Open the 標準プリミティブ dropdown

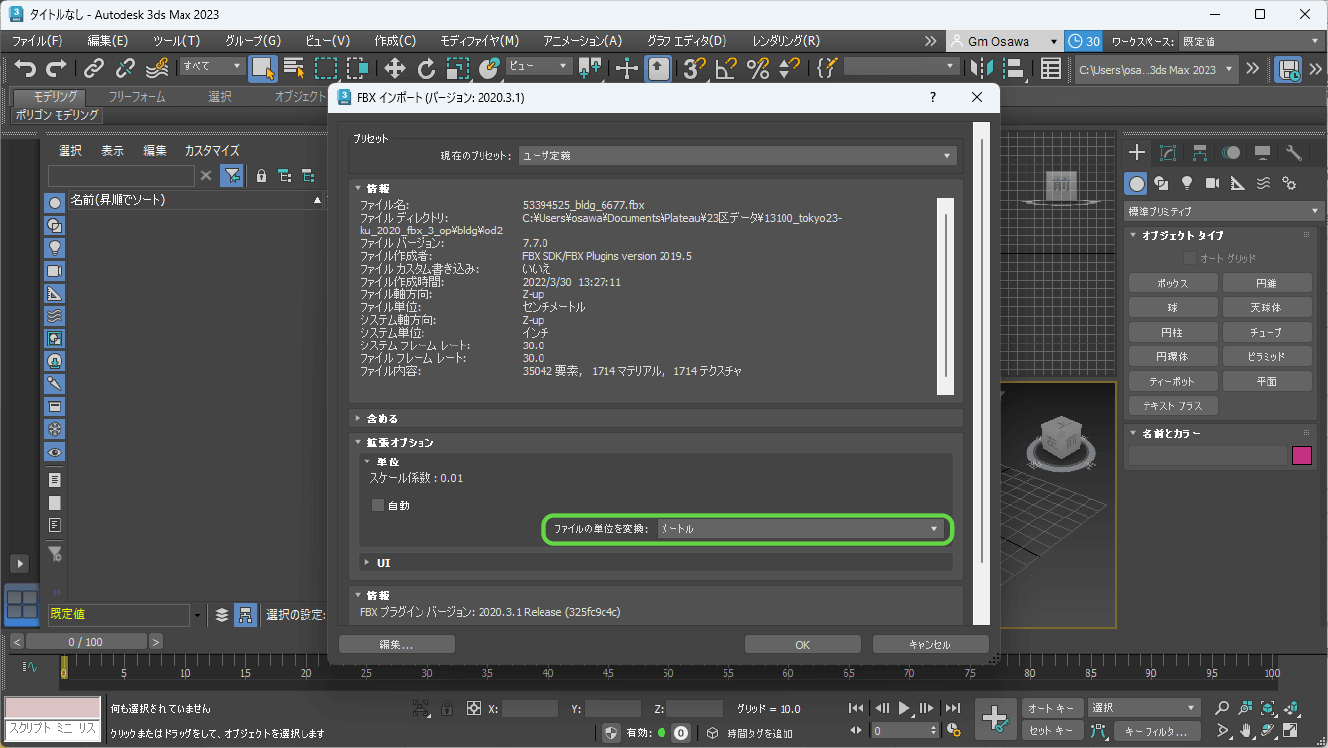1224,211
